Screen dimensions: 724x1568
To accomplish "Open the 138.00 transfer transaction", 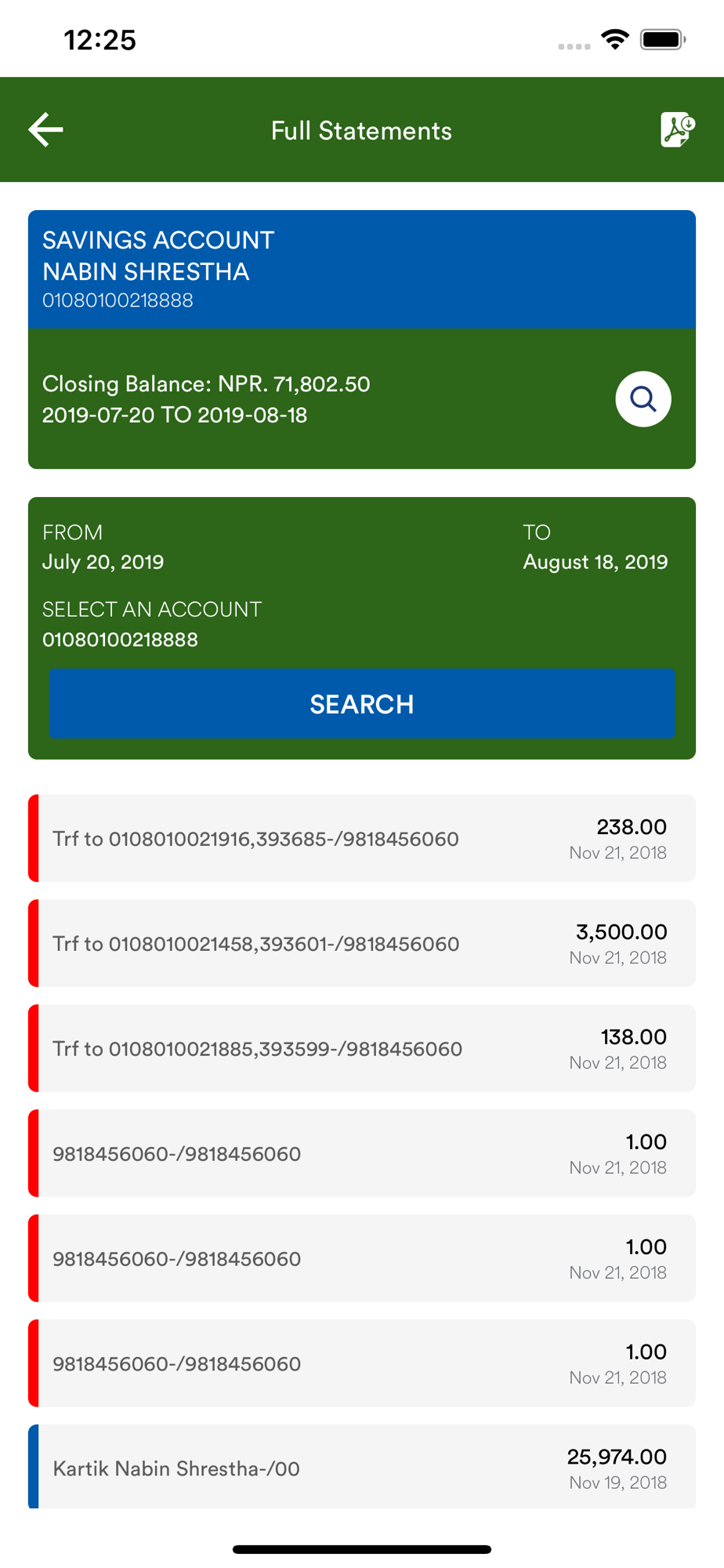I will point(362,1048).
